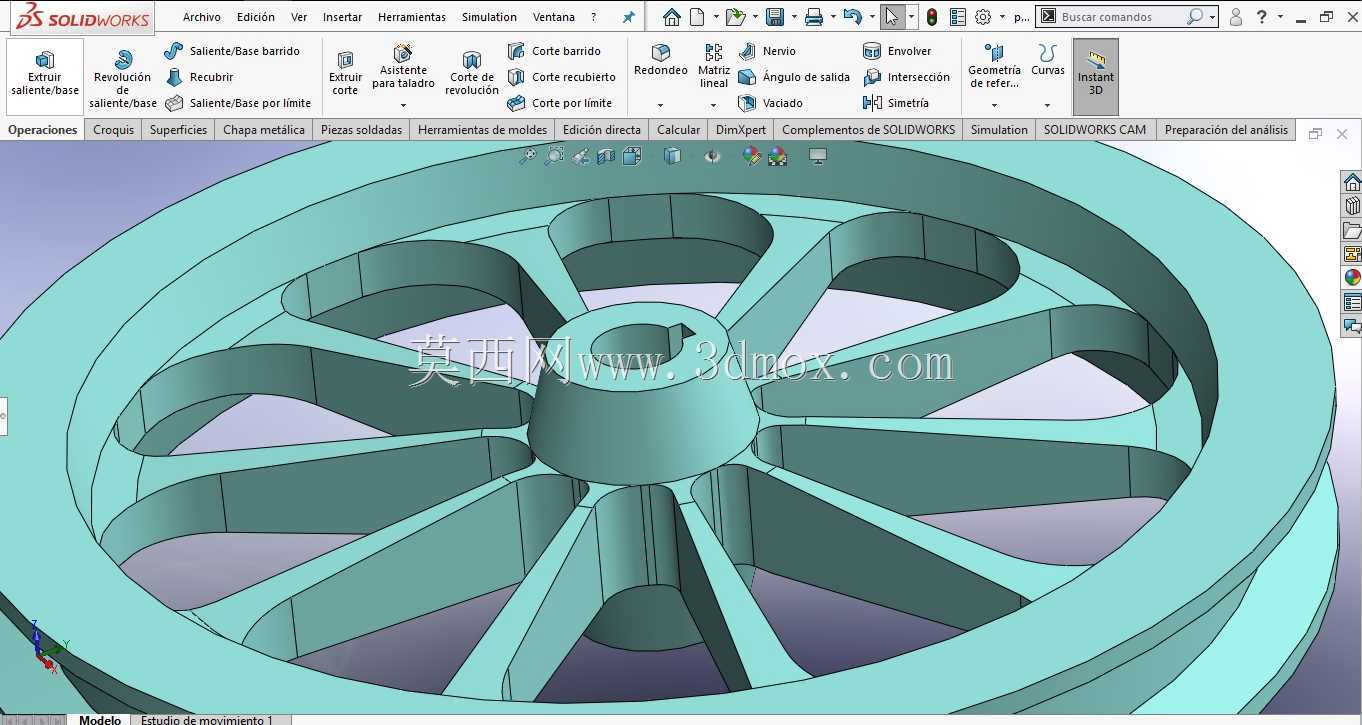Expand Redondeo dropdown arrow
Image resolution: width=1362 pixels, height=725 pixels.
pyautogui.click(x=660, y=105)
